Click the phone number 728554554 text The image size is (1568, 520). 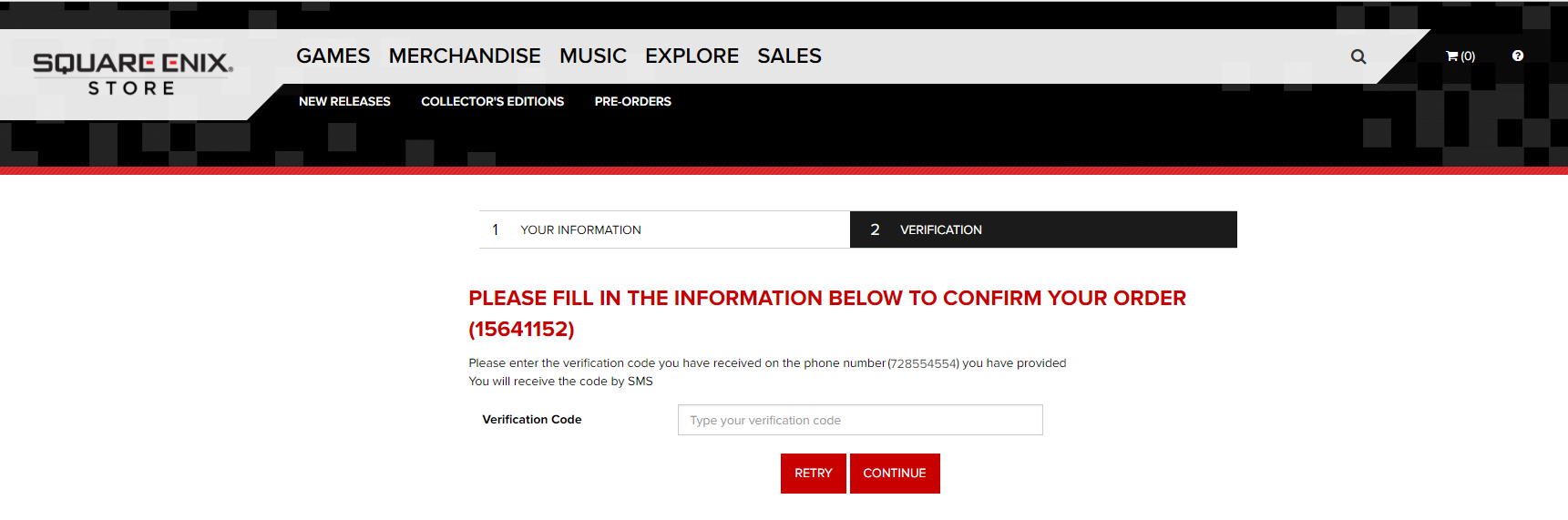point(923,363)
